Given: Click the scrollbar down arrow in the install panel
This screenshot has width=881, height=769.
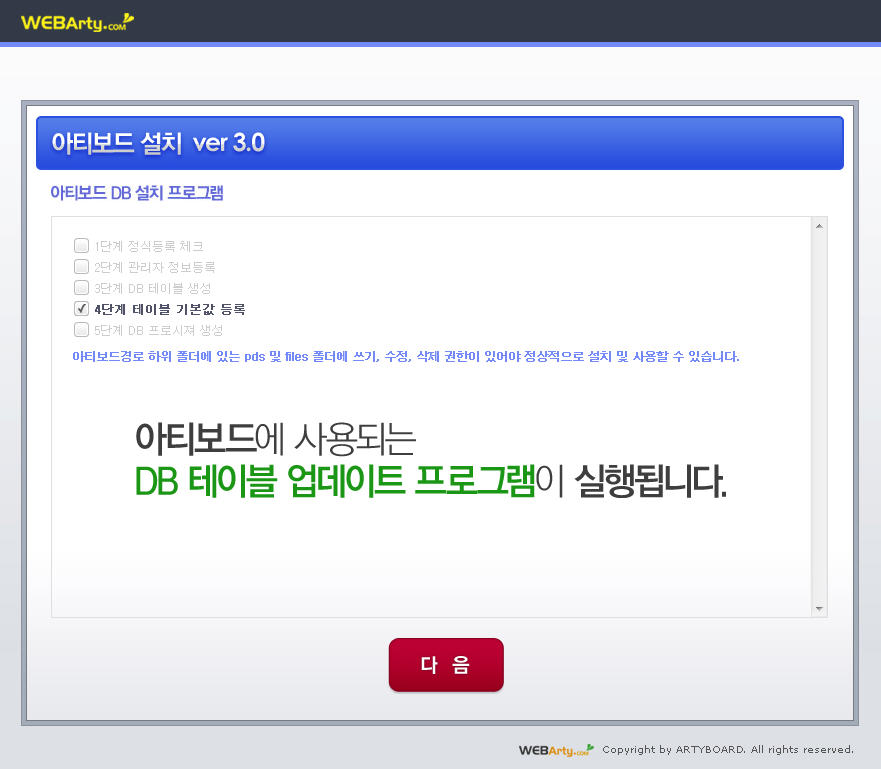Looking at the screenshot, I should click(819, 609).
